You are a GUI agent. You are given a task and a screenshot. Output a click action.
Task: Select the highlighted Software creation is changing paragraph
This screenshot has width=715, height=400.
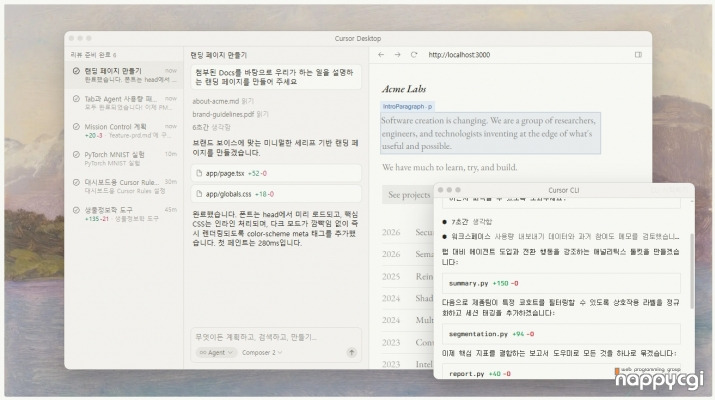(x=491, y=133)
